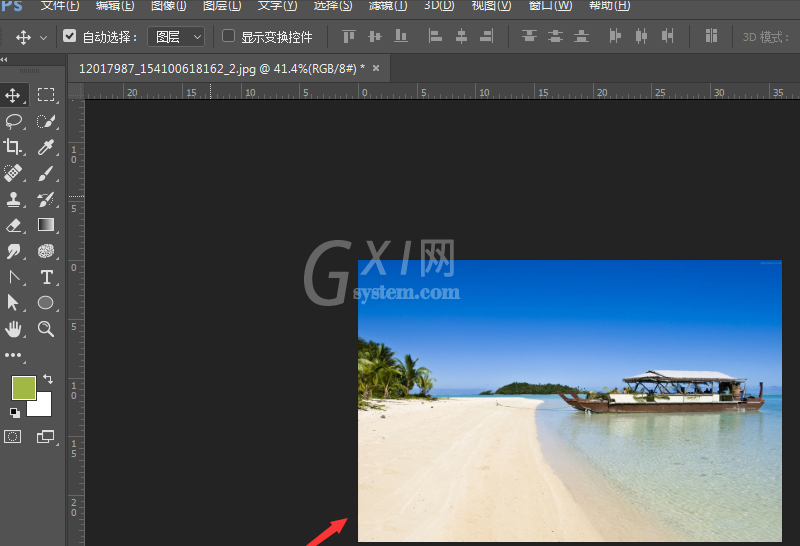Activate the Eraser tool
The width and height of the screenshot is (800, 546).
tap(13, 226)
